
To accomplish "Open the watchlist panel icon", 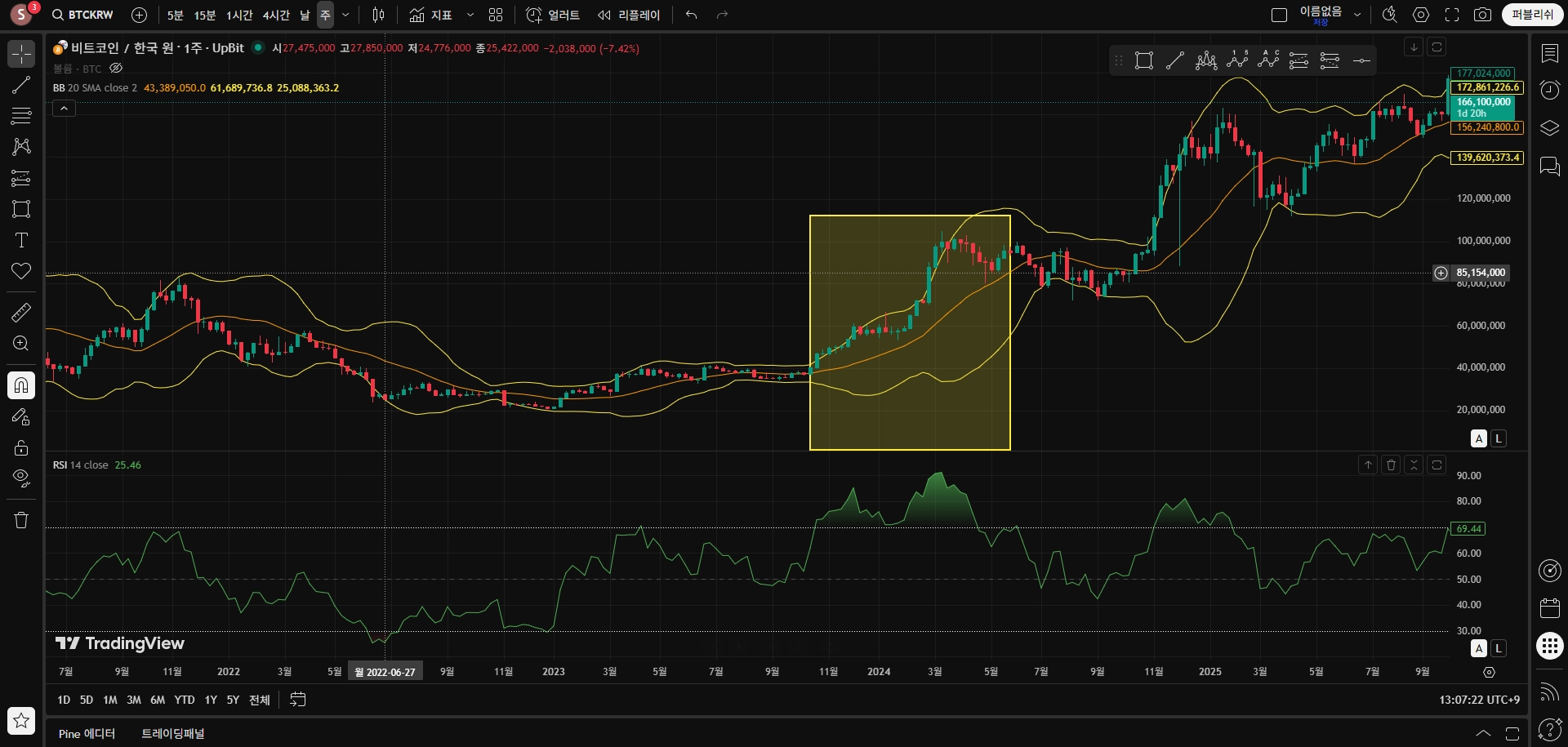I will [x=1549, y=54].
